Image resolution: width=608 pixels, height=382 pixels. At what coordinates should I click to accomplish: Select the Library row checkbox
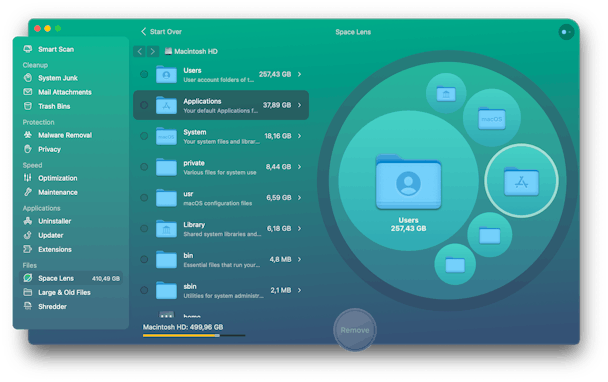tap(144, 228)
